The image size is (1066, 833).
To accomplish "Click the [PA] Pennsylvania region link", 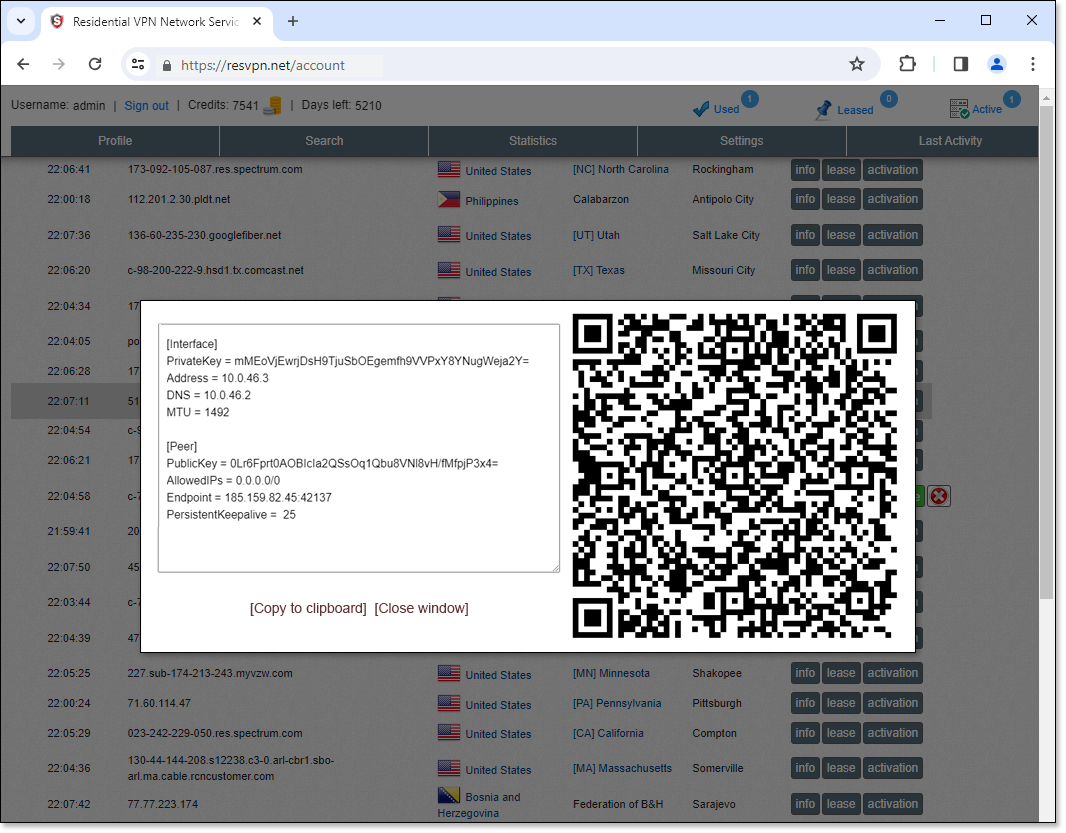I will coord(617,703).
